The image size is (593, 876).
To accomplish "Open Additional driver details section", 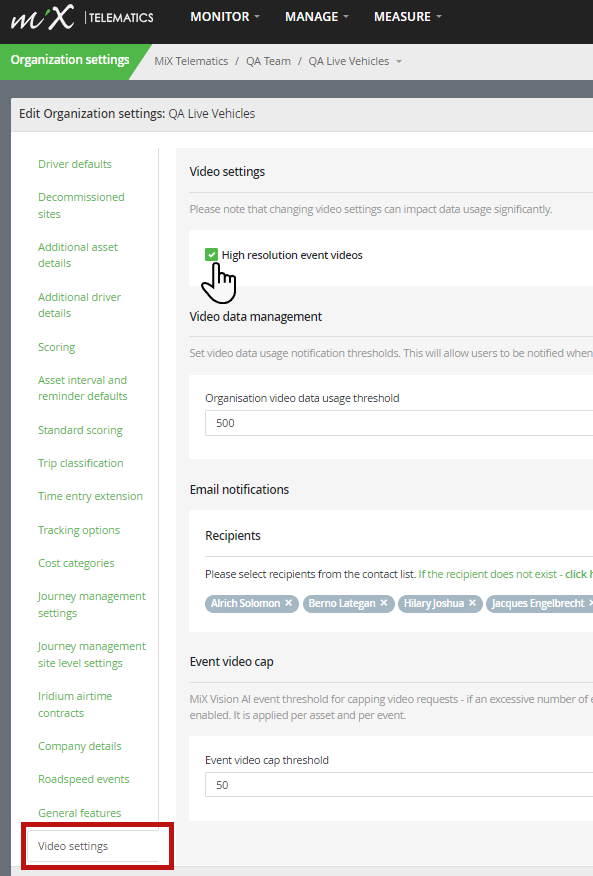I will (x=79, y=305).
